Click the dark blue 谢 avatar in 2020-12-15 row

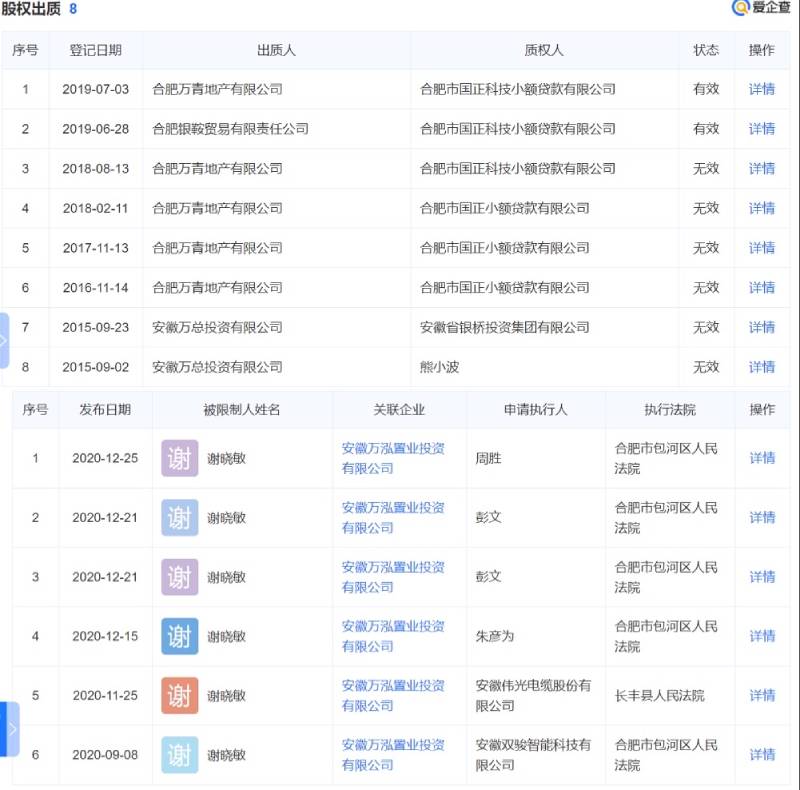coord(179,636)
